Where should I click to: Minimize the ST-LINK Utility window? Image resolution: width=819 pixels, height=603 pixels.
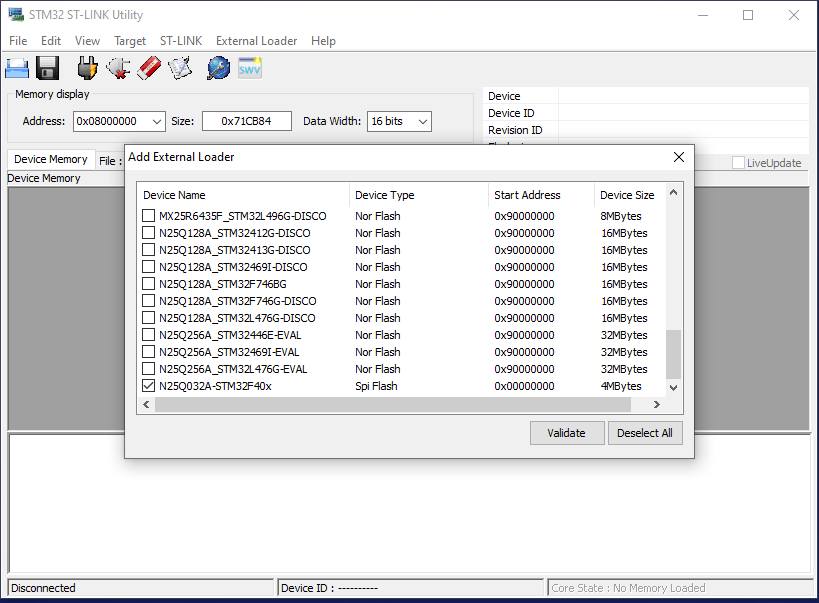click(703, 15)
